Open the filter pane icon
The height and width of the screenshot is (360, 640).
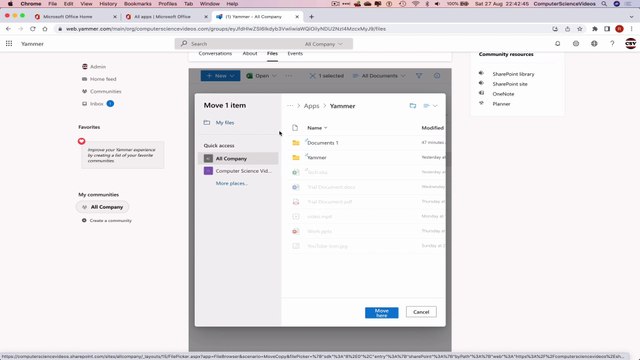click(x=419, y=76)
